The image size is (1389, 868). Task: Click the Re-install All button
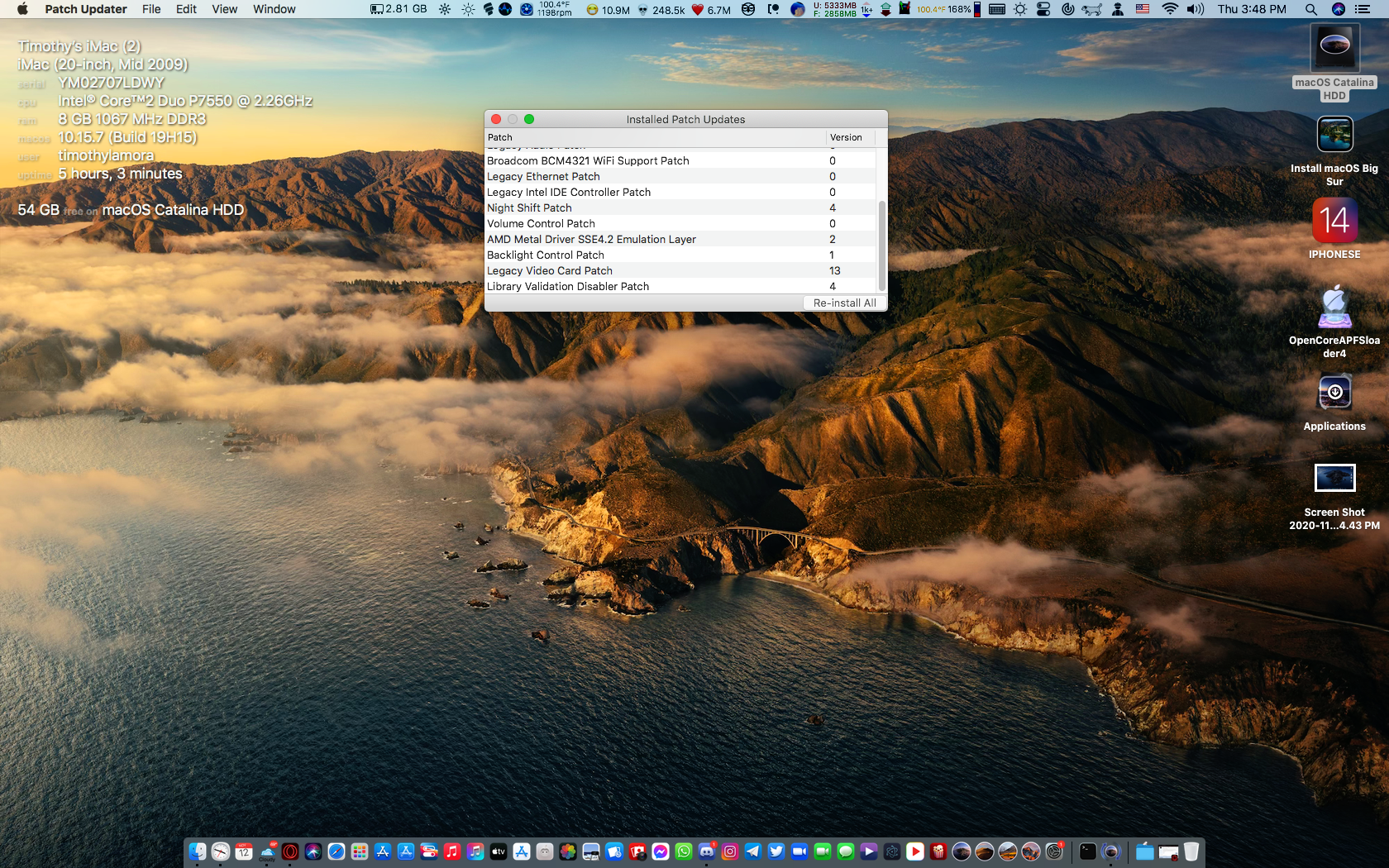click(x=844, y=303)
